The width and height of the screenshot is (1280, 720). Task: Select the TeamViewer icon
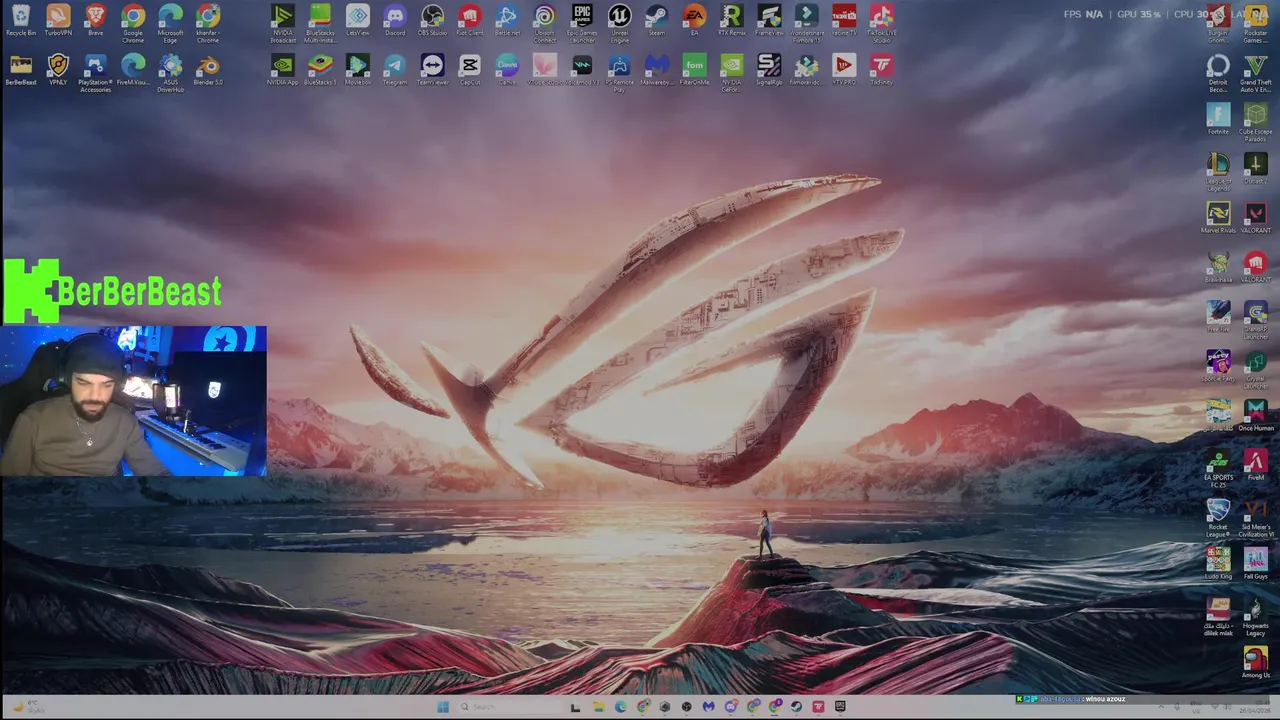pyautogui.click(x=432, y=70)
